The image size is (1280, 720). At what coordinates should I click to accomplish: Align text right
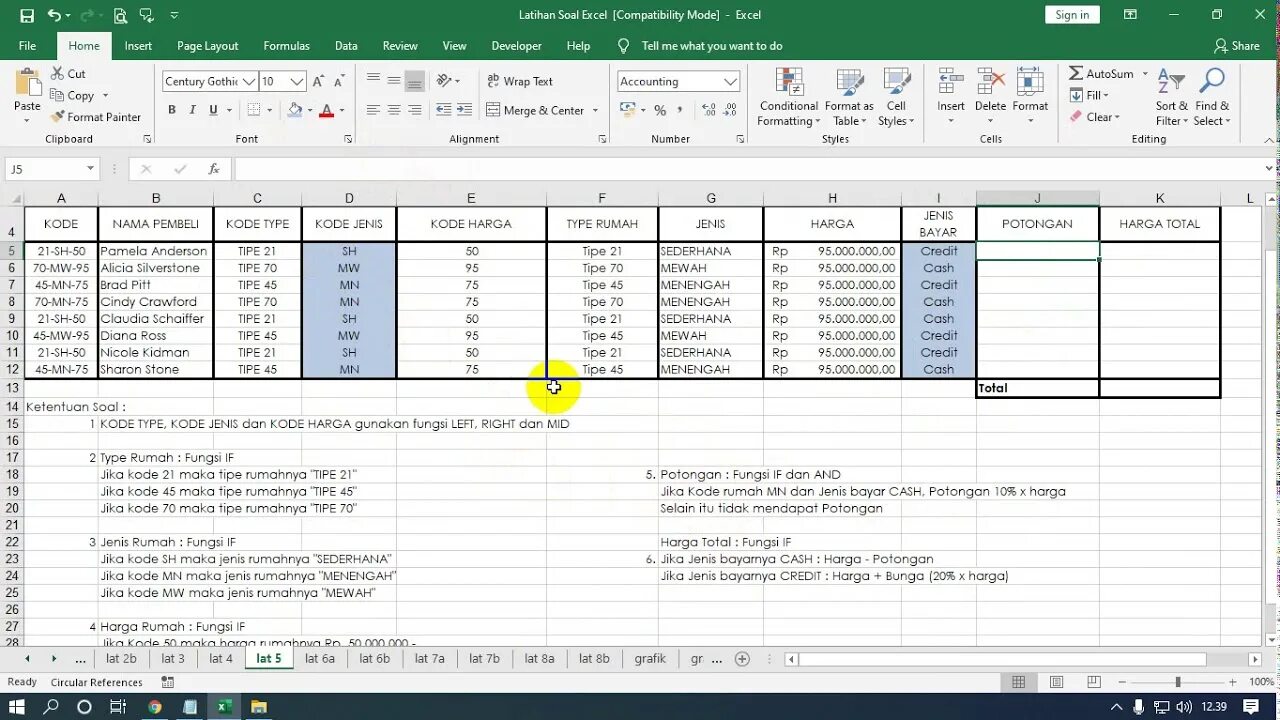(x=415, y=110)
